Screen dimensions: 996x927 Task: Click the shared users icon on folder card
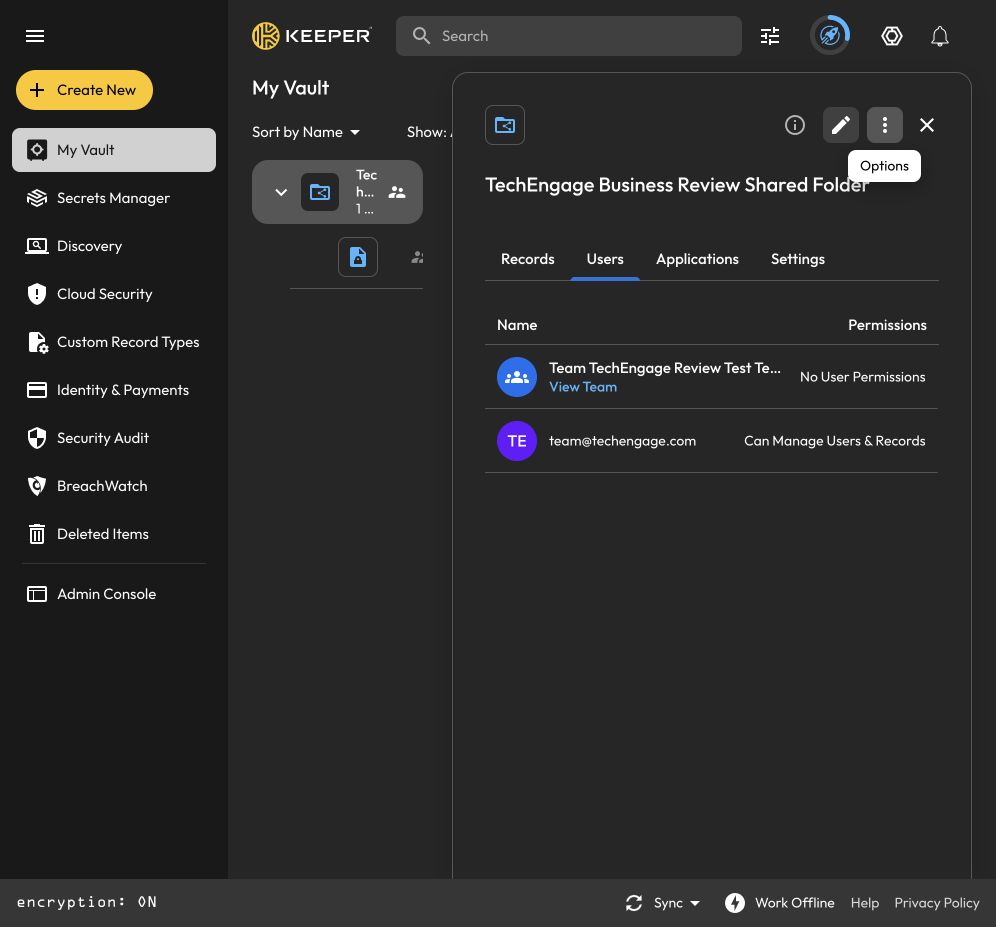pyautogui.click(x=397, y=192)
